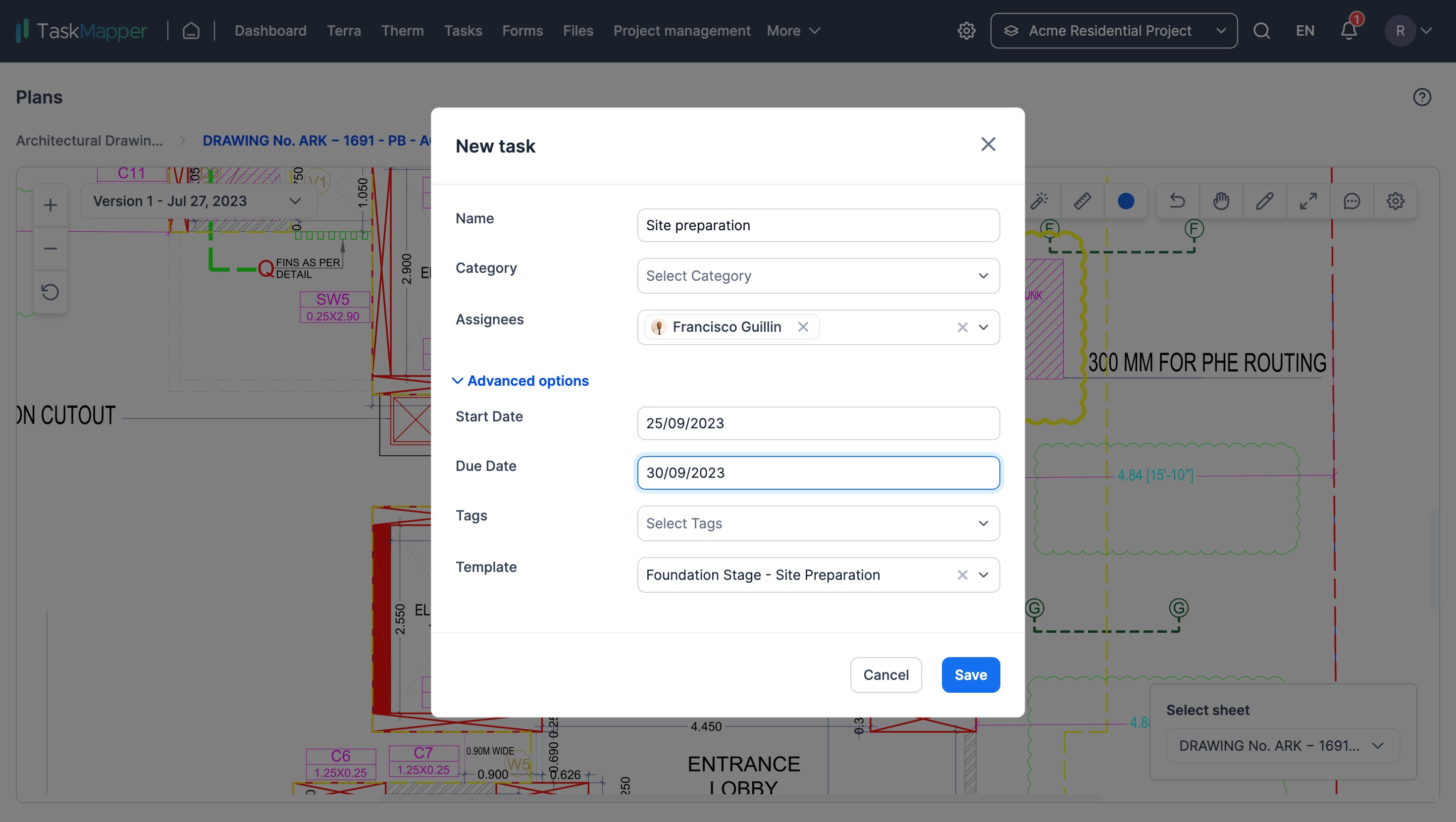
Task: Remove Francisco Guillin assignee chip
Action: (803, 327)
